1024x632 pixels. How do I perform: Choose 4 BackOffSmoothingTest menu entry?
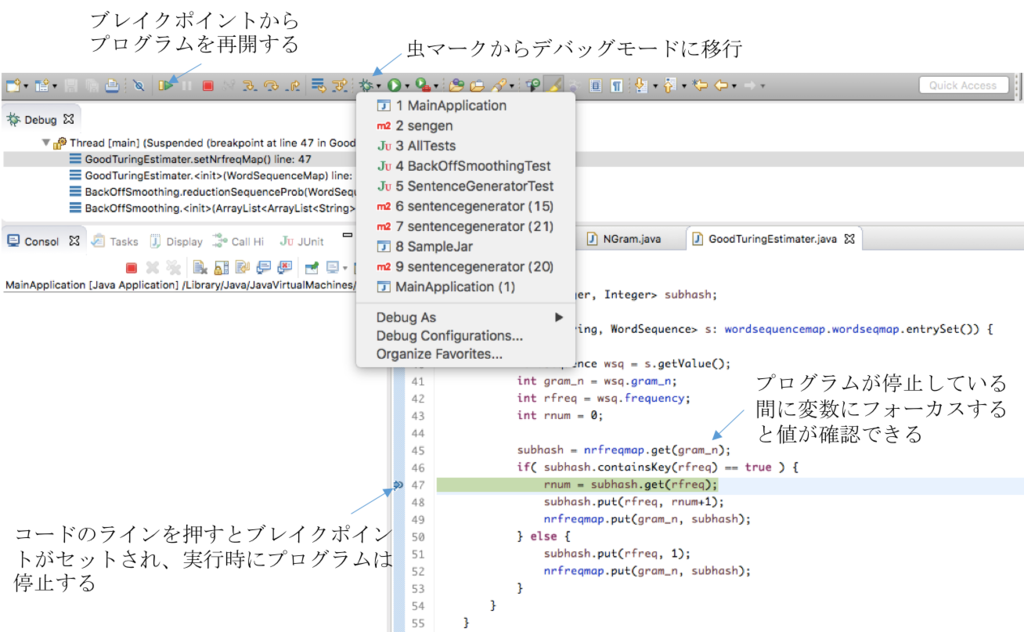(466, 166)
